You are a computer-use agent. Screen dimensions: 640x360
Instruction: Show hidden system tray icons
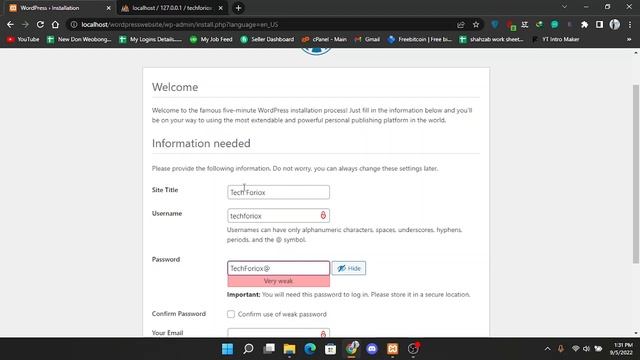tap(547, 349)
